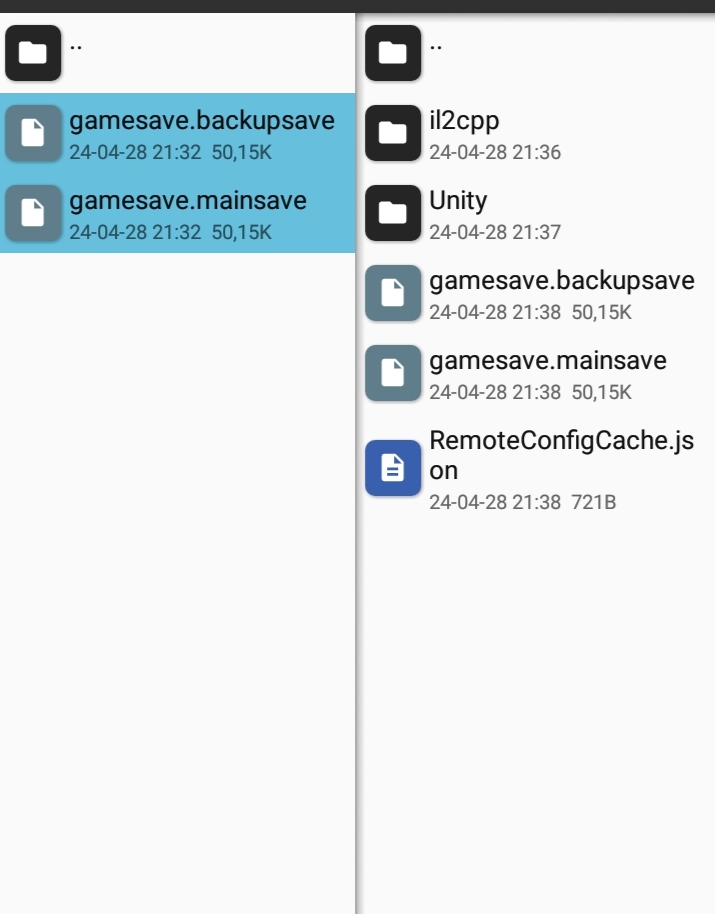Open the il2cpp folder by its name
Image resolution: width=715 pixels, height=914 pixels.
(x=464, y=121)
